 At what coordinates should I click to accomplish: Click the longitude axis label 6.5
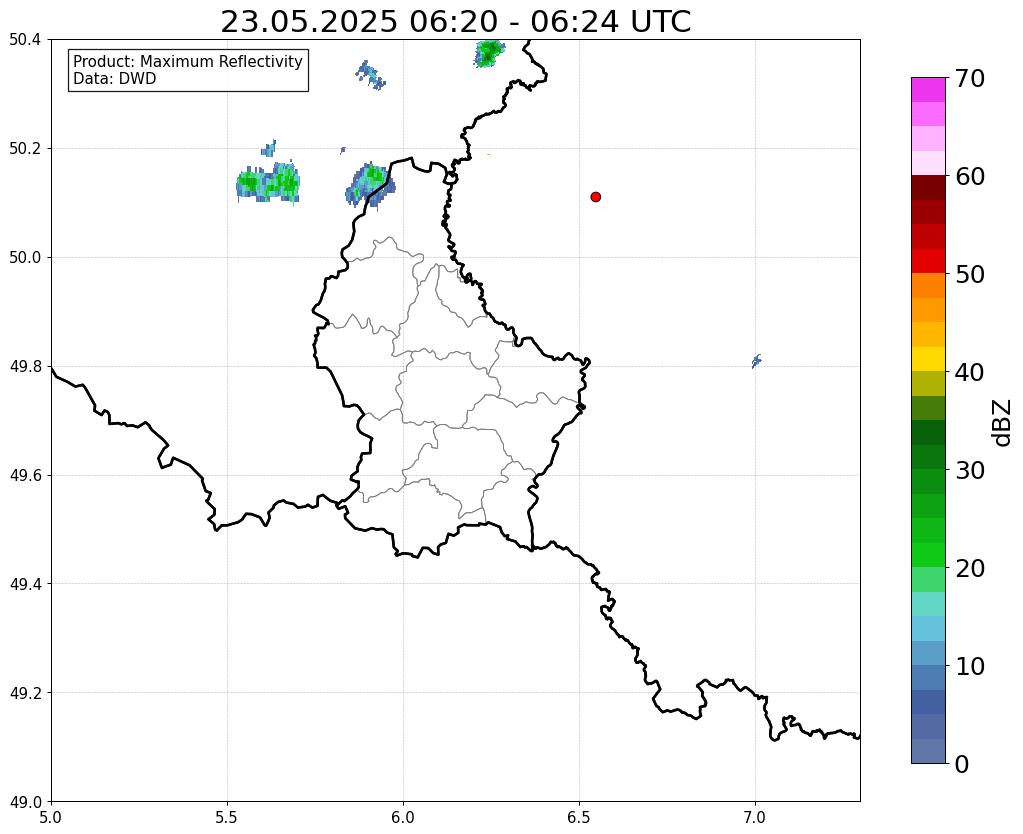579,817
